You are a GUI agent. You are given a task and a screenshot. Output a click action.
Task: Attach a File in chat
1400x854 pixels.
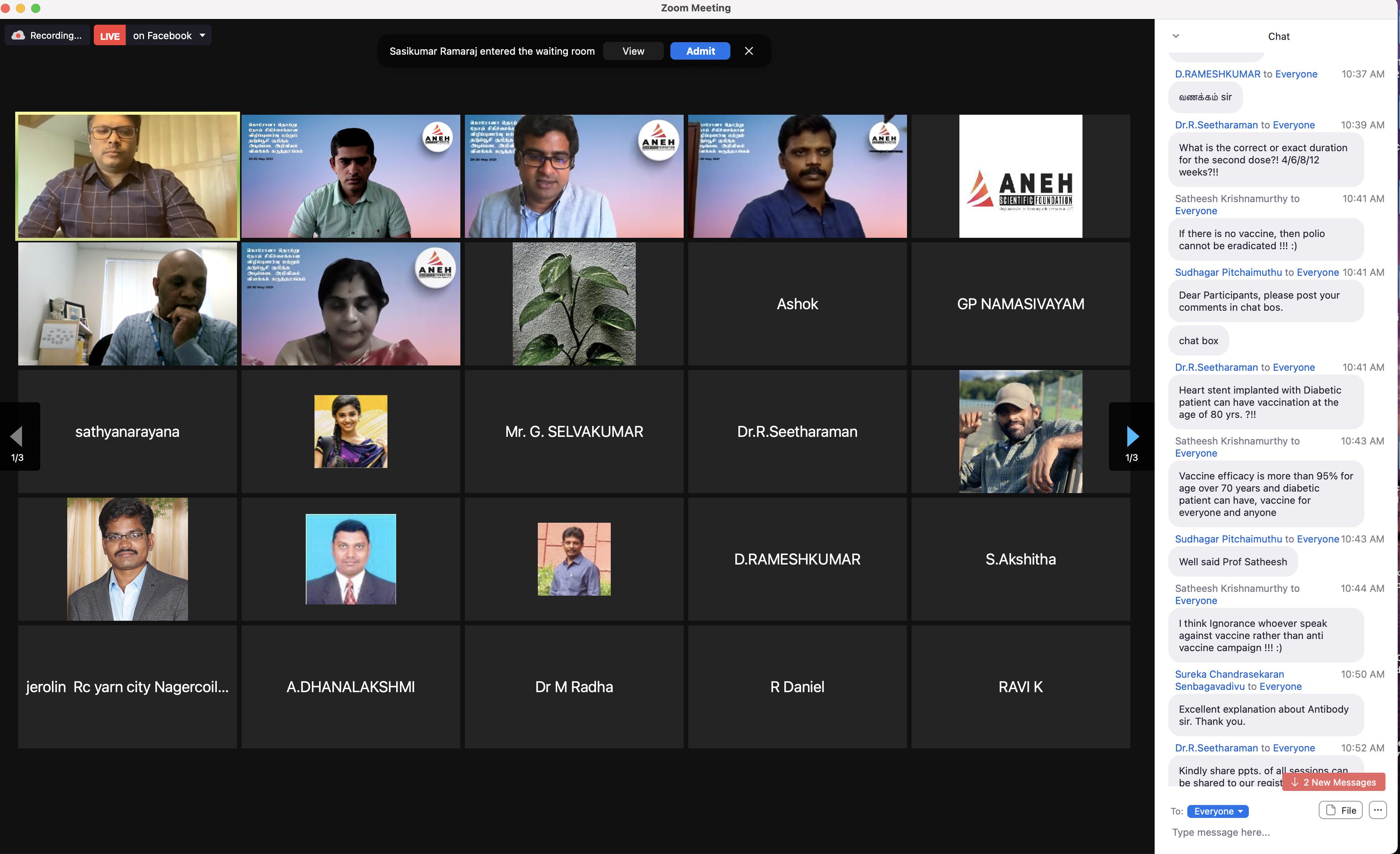pos(1340,810)
